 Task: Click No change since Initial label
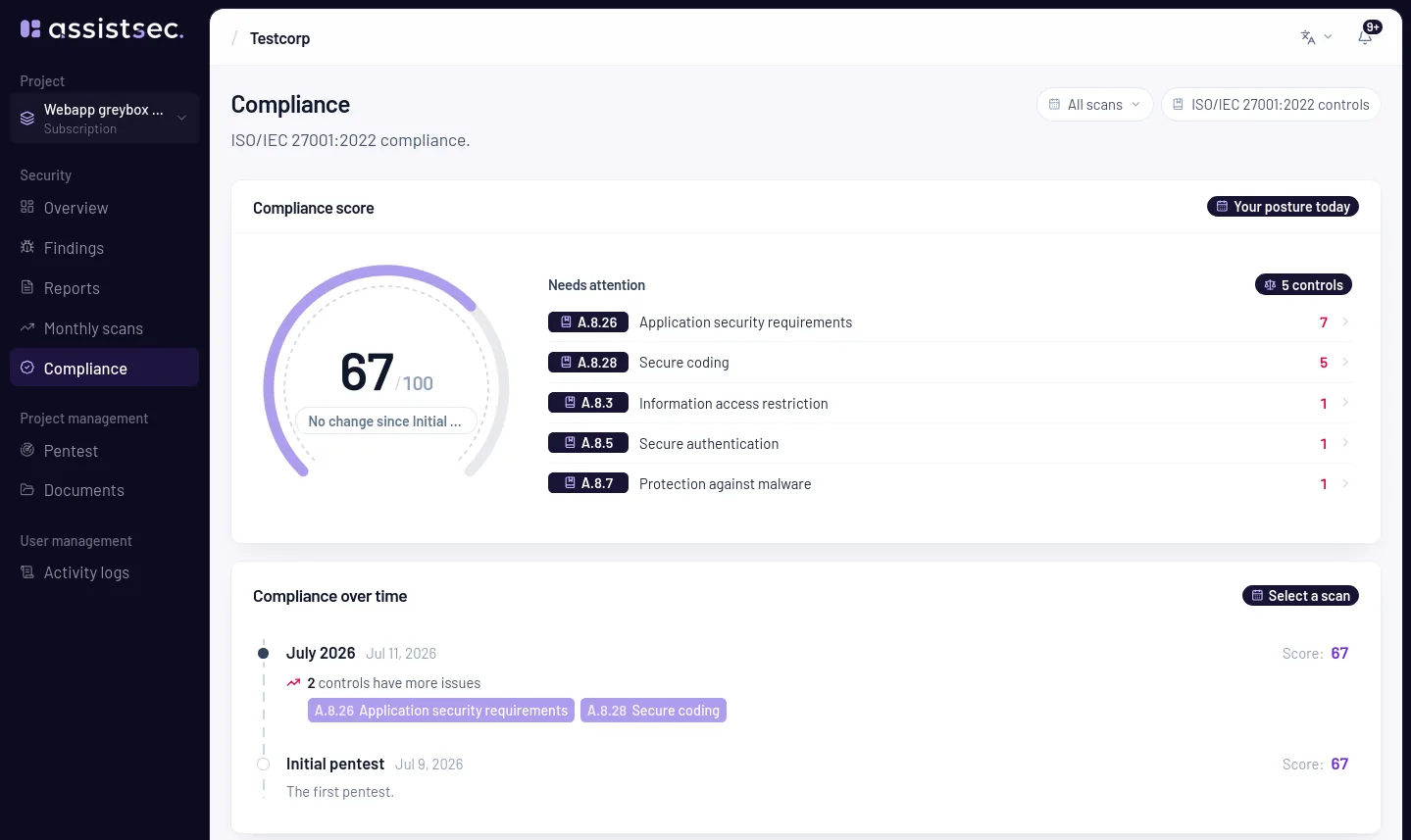click(385, 421)
